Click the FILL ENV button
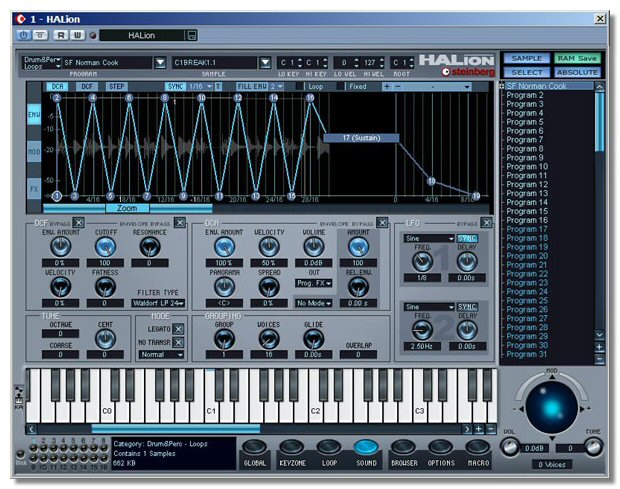This screenshot has width=620, height=489. pos(252,87)
